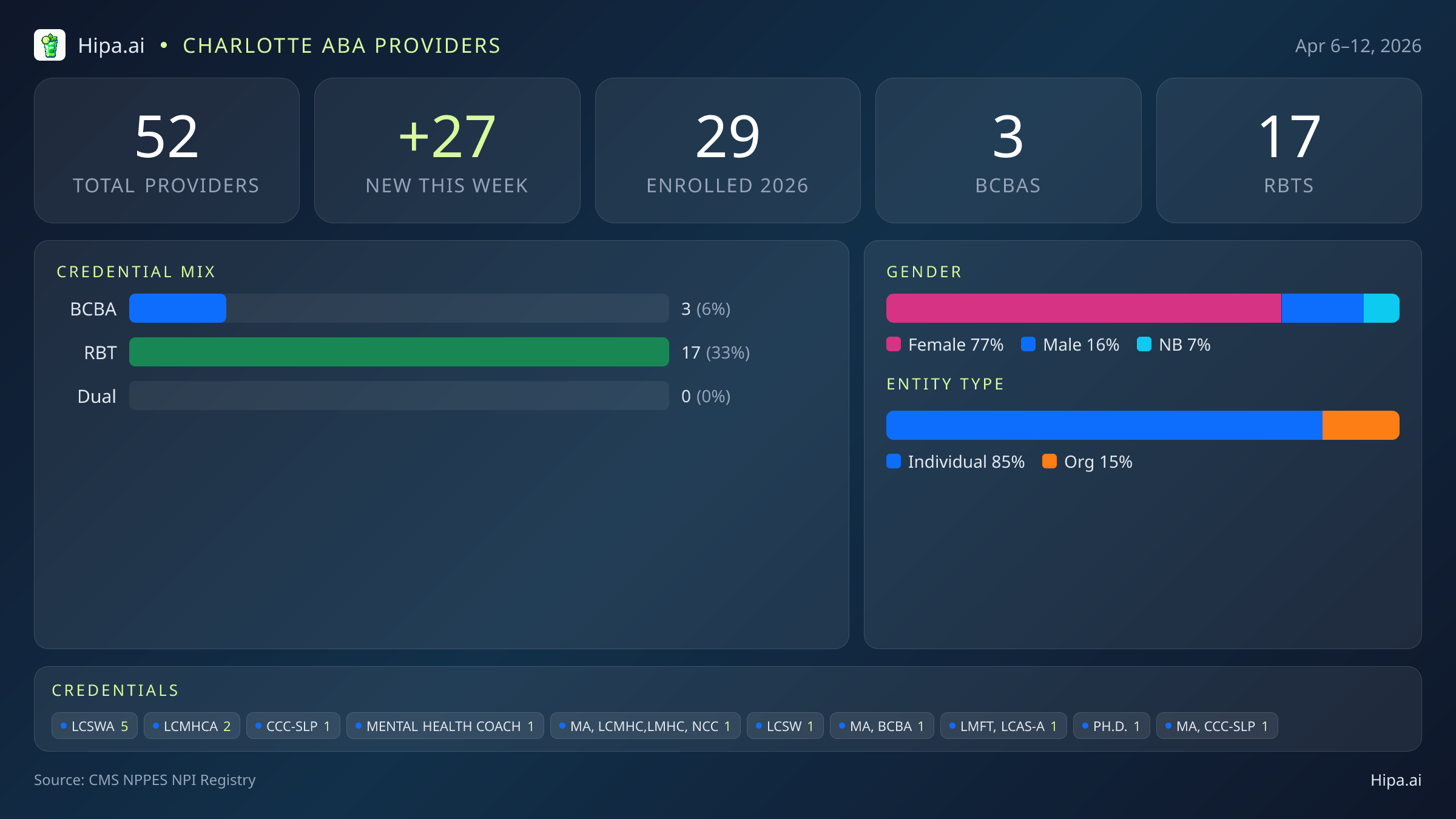Select the Charlotte ABA Providers header tab
Screen dimensions: 1456x819
(x=342, y=45)
